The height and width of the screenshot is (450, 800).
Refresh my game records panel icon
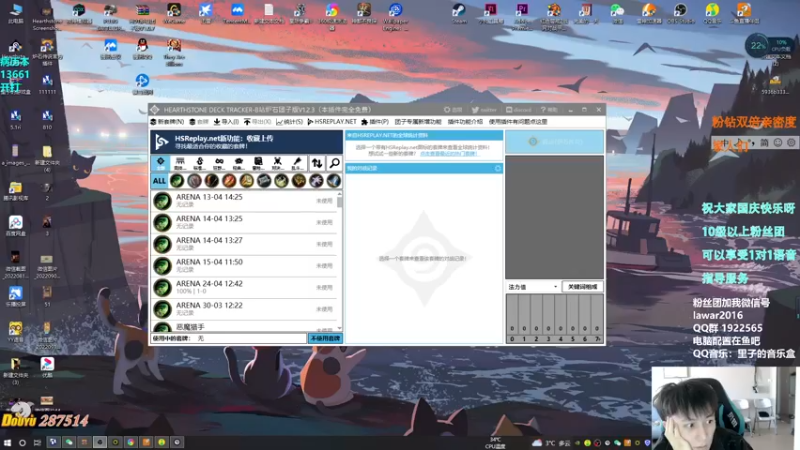[497, 168]
